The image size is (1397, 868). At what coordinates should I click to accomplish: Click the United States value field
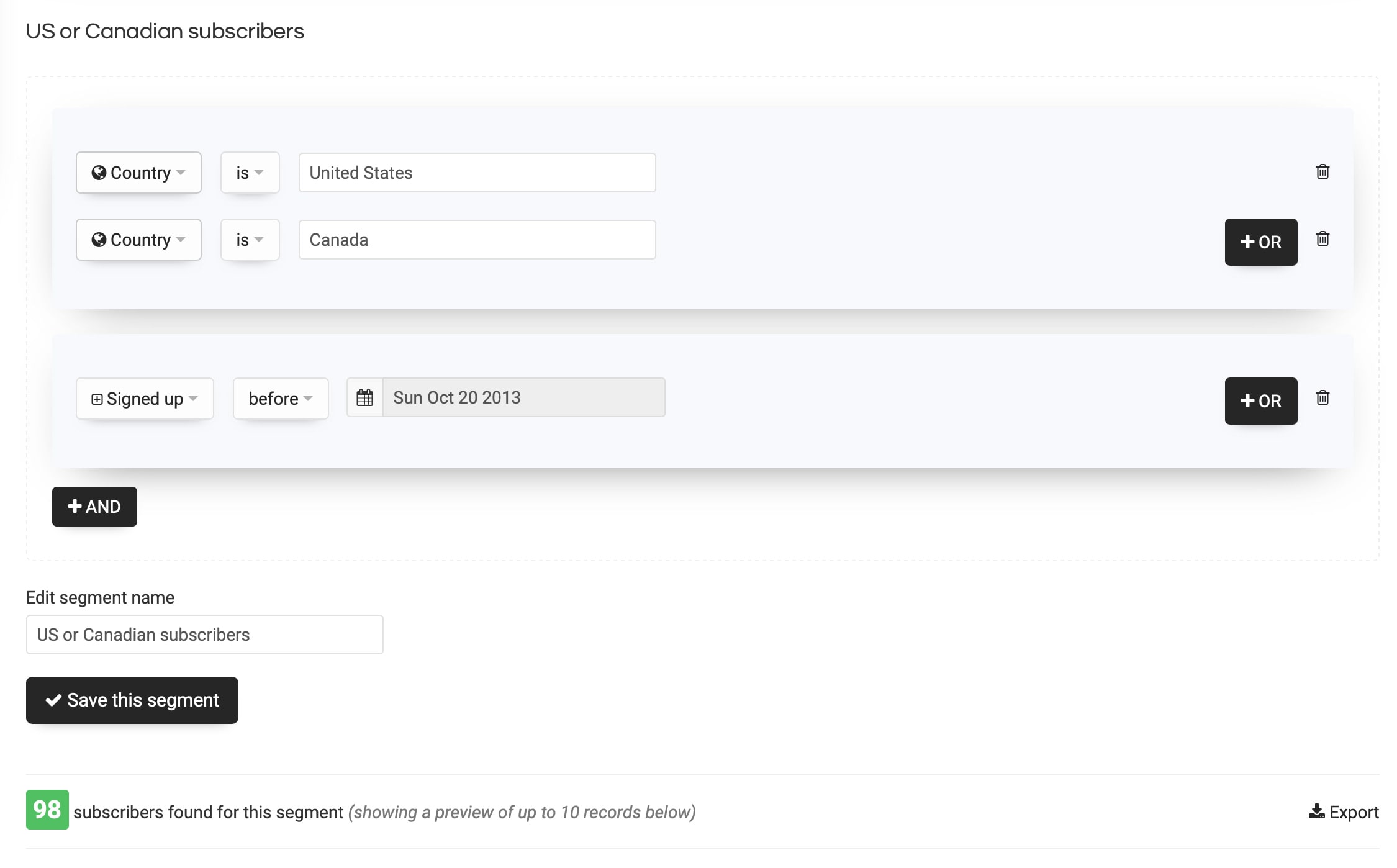(x=477, y=173)
